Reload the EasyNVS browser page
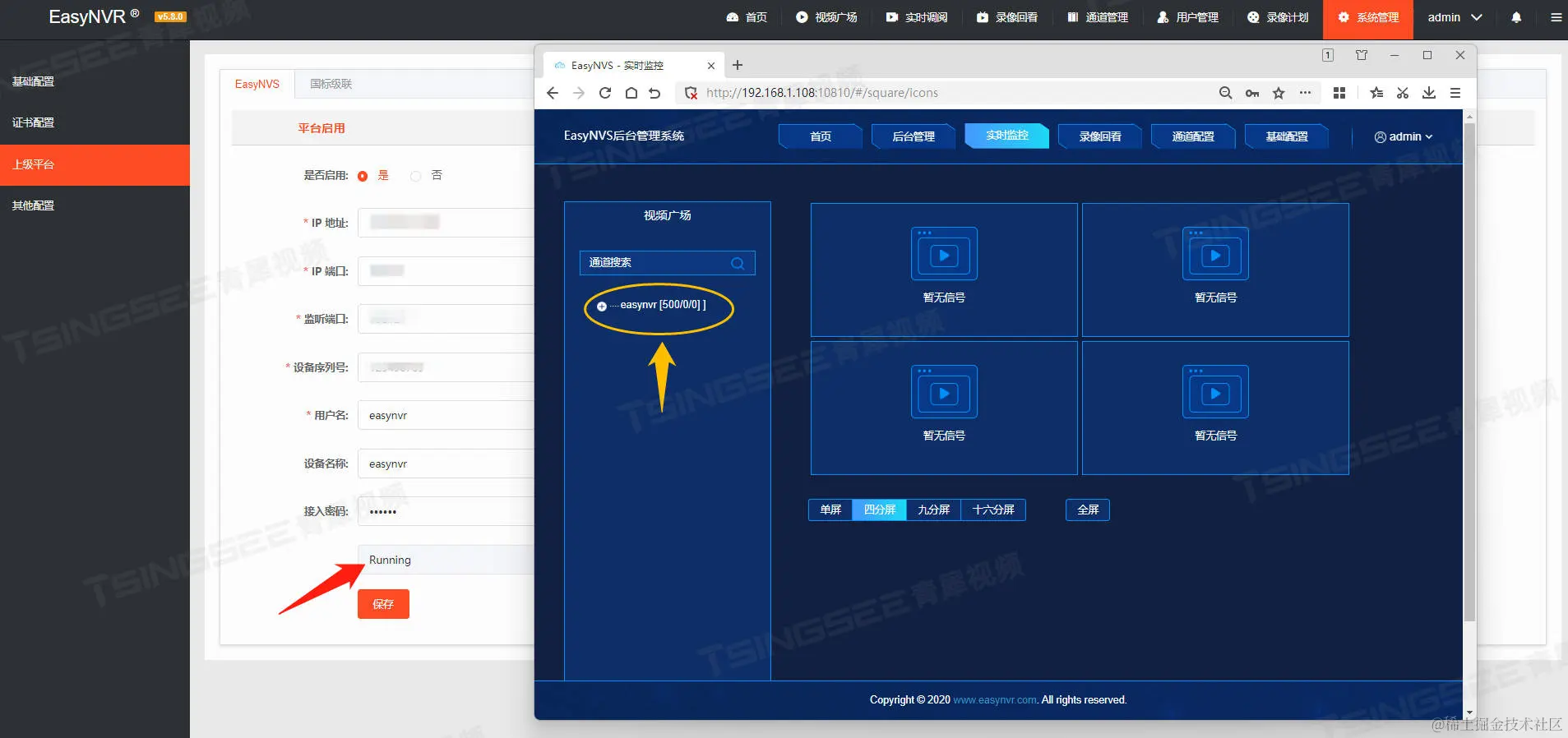 click(605, 93)
